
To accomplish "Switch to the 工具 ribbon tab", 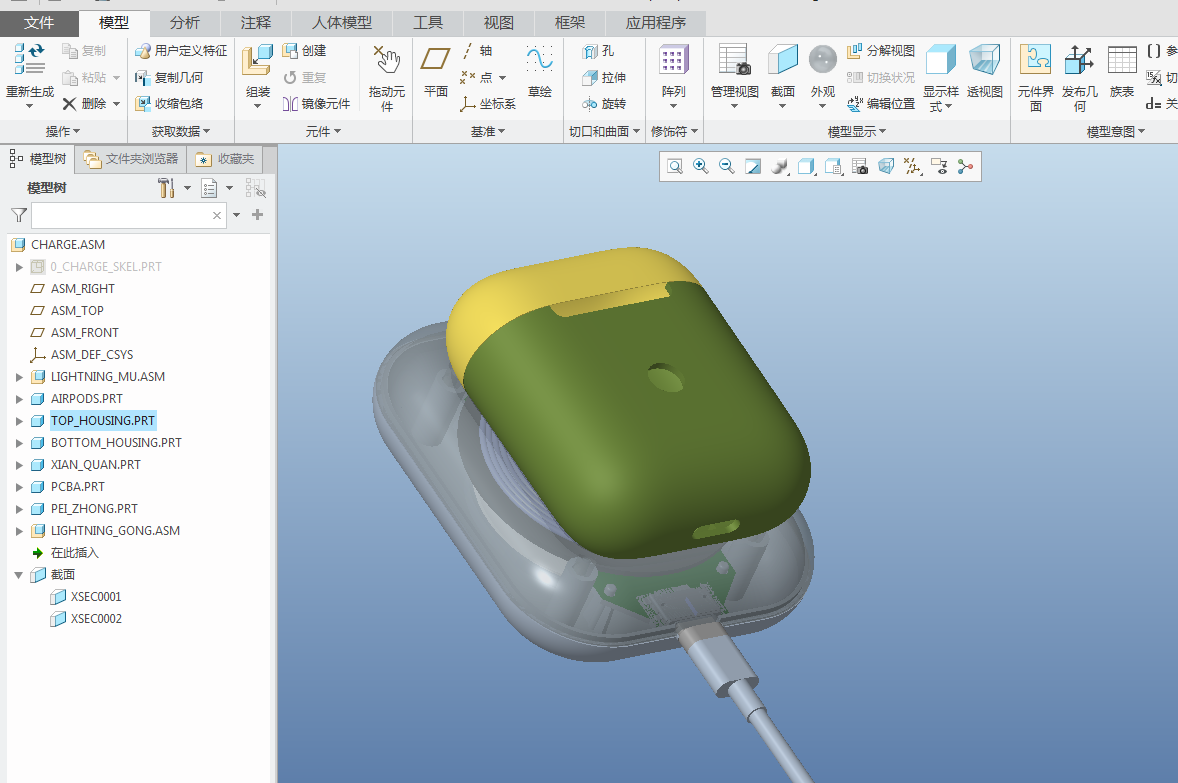I will [428, 23].
